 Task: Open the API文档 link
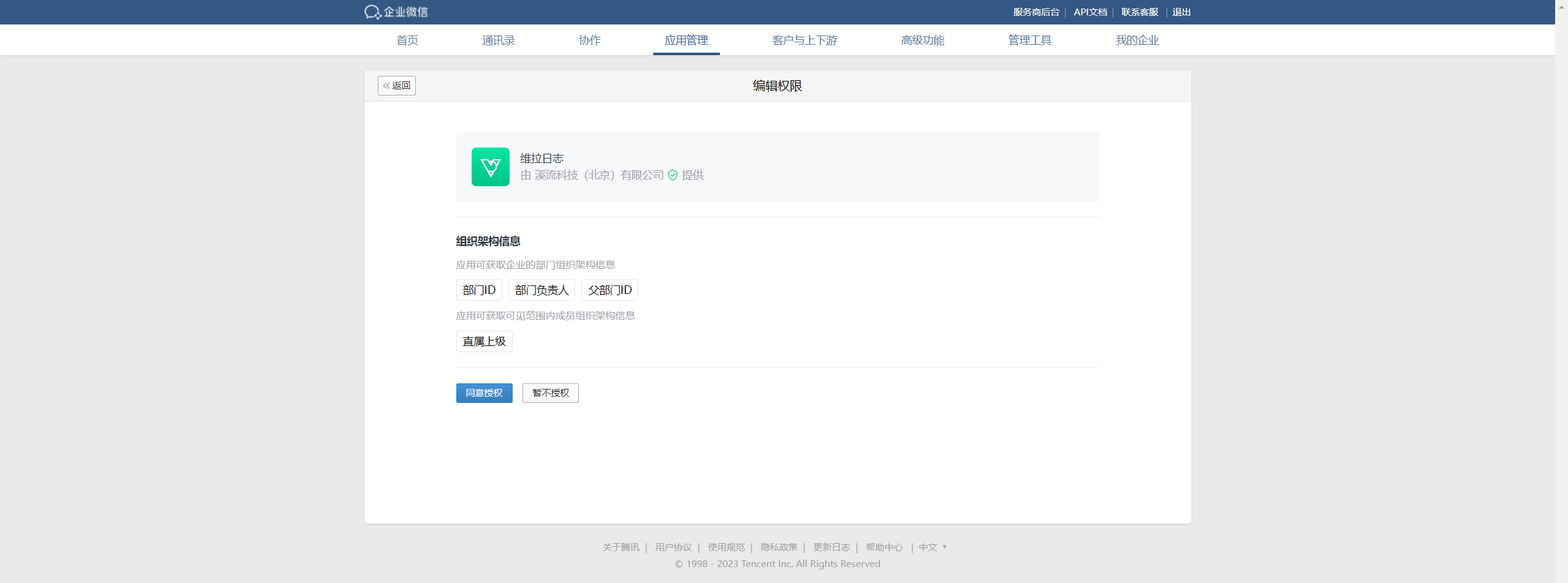tap(1090, 12)
